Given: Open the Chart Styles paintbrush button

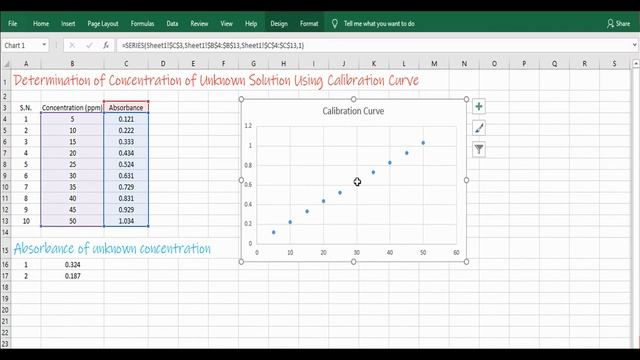Looking at the screenshot, I should pyautogui.click(x=479, y=128).
